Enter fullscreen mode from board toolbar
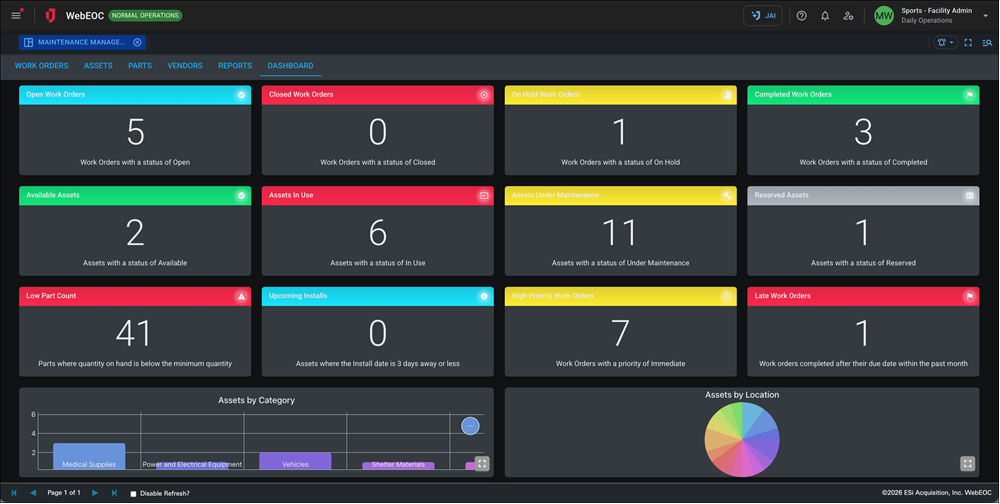Viewport: 1000px width, 504px height. pyautogui.click(x=968, y=43)
